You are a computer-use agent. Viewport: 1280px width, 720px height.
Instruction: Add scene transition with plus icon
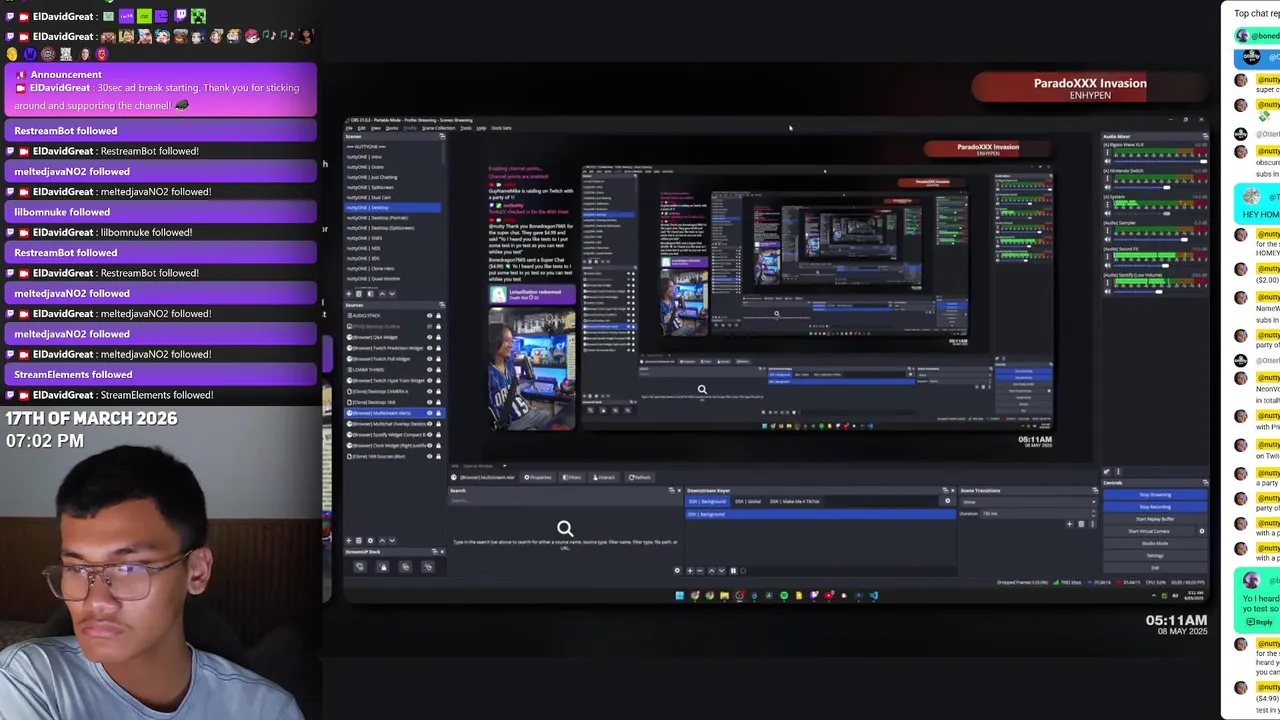pyautogui.click(x=1069, y=523)
